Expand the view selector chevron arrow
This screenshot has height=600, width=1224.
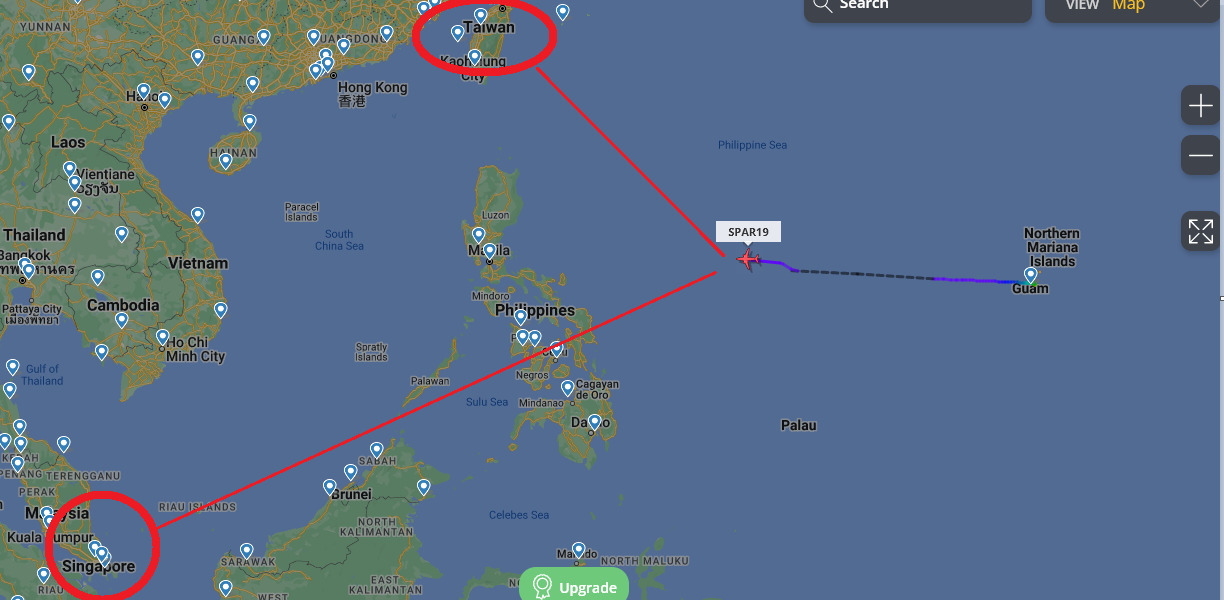click(1200, 5)
